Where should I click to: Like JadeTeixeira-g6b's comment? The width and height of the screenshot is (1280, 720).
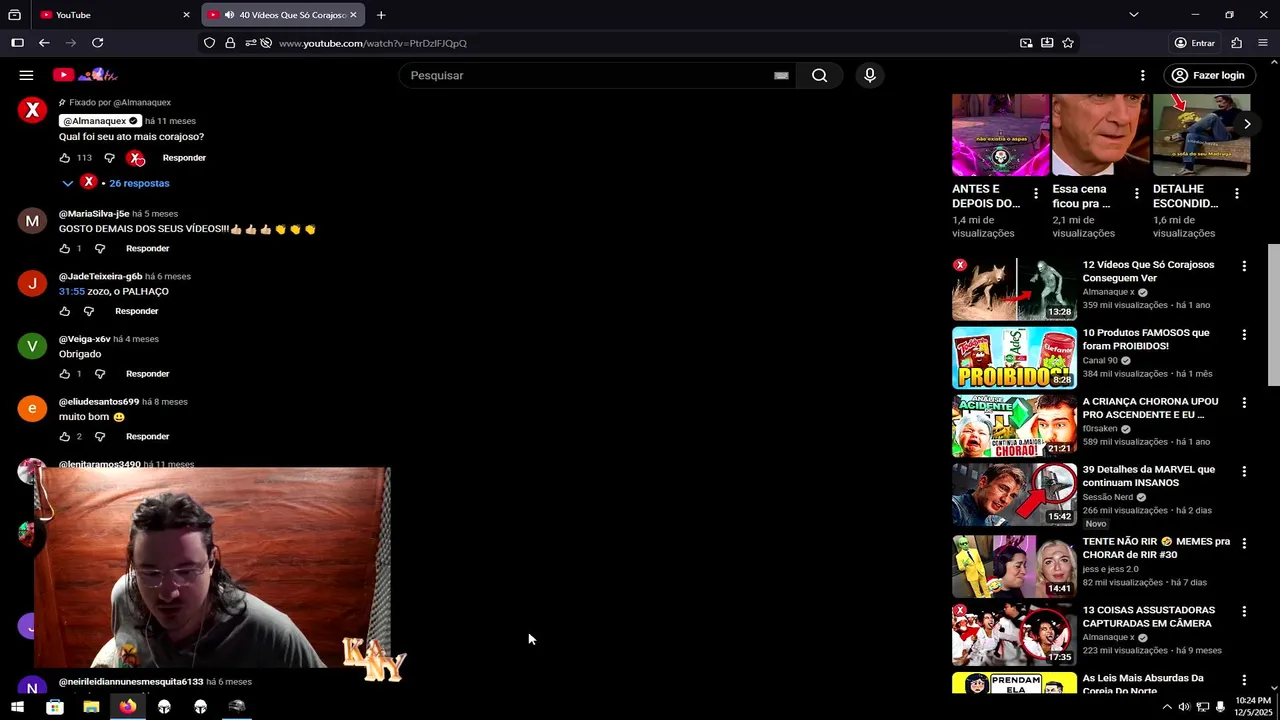[65, 311]
